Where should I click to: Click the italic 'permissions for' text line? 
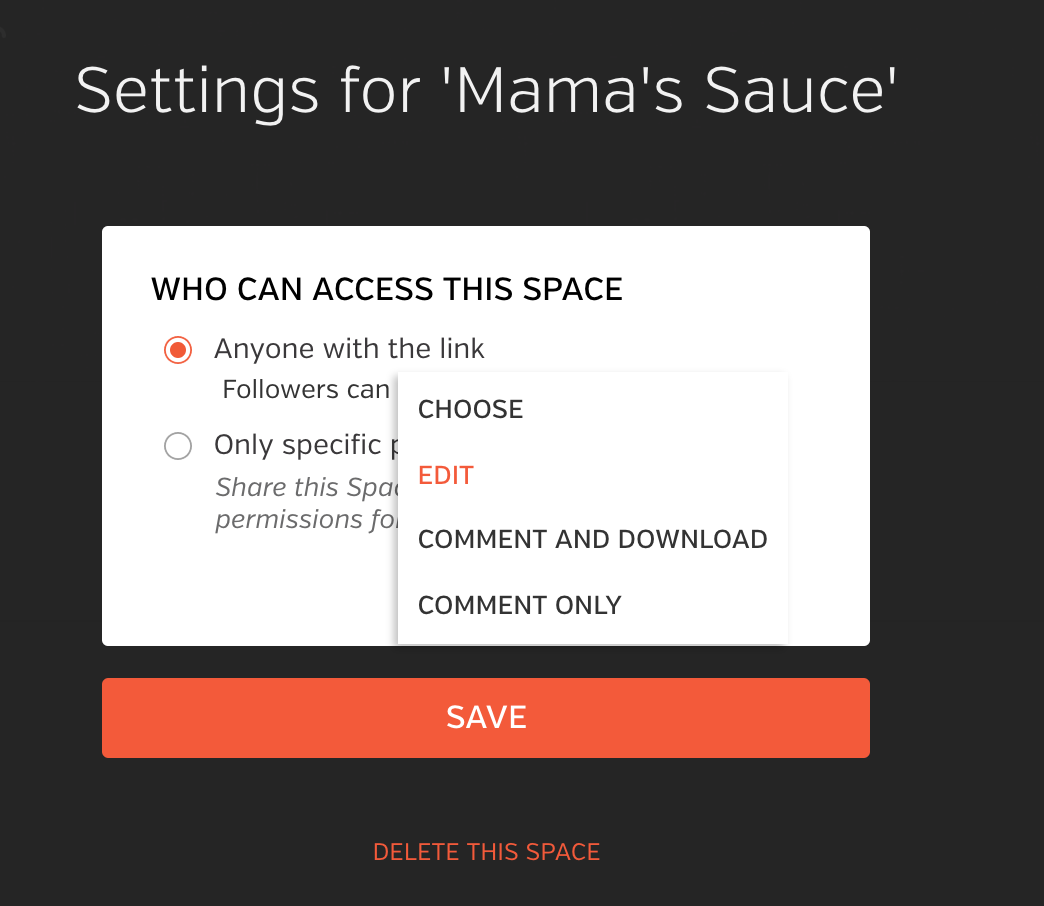point(306,520)
